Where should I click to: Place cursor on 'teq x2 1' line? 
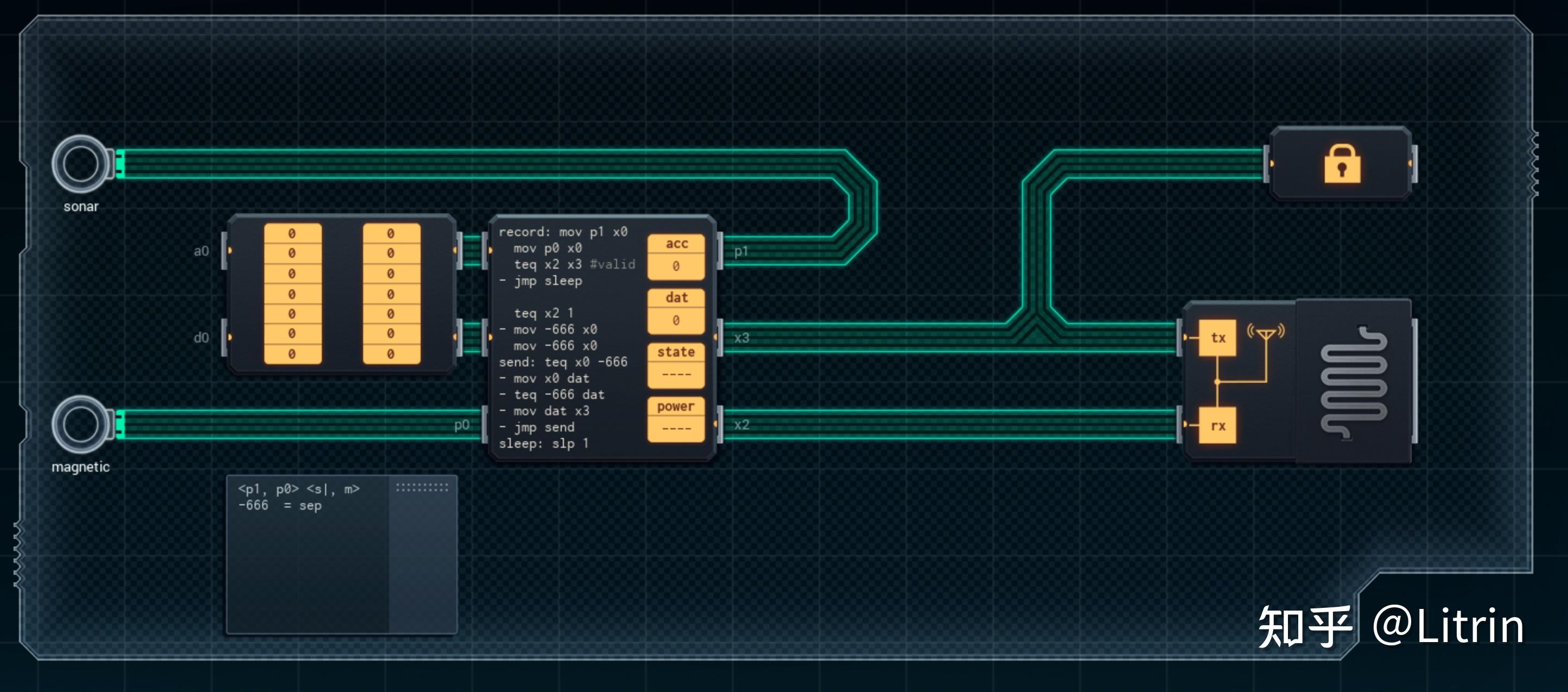click(x=544, y=313)
